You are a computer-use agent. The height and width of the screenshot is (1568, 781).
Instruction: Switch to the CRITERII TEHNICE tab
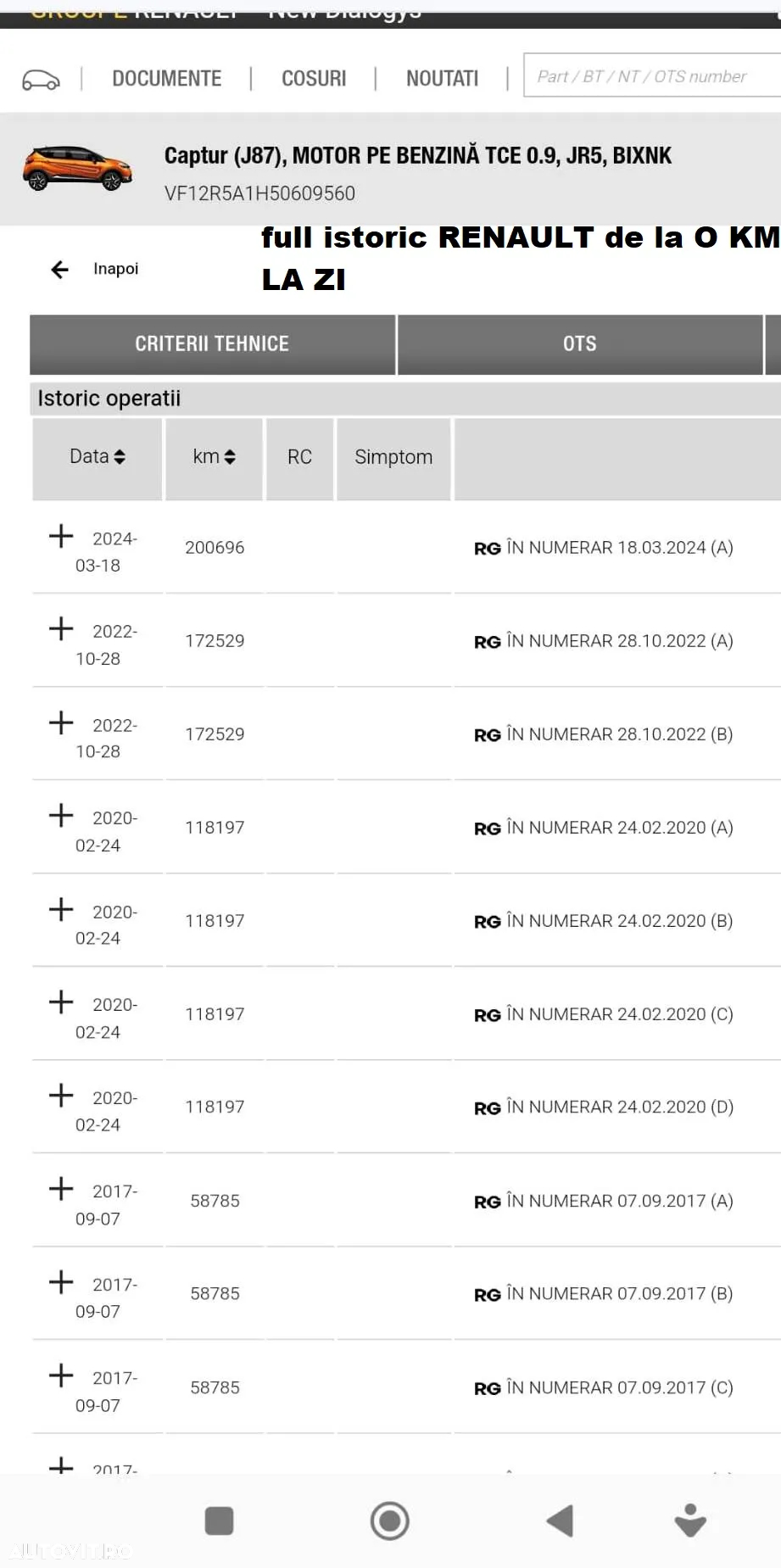tap(212, 344)
